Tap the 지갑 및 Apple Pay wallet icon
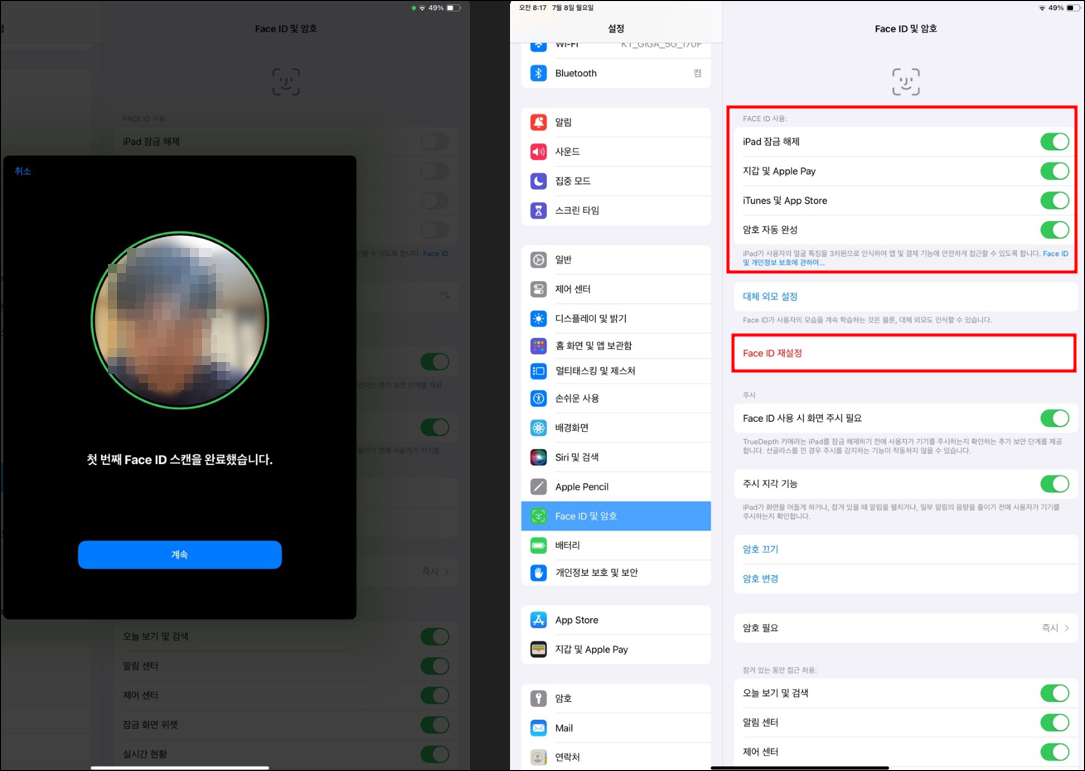 pos(538,650)
